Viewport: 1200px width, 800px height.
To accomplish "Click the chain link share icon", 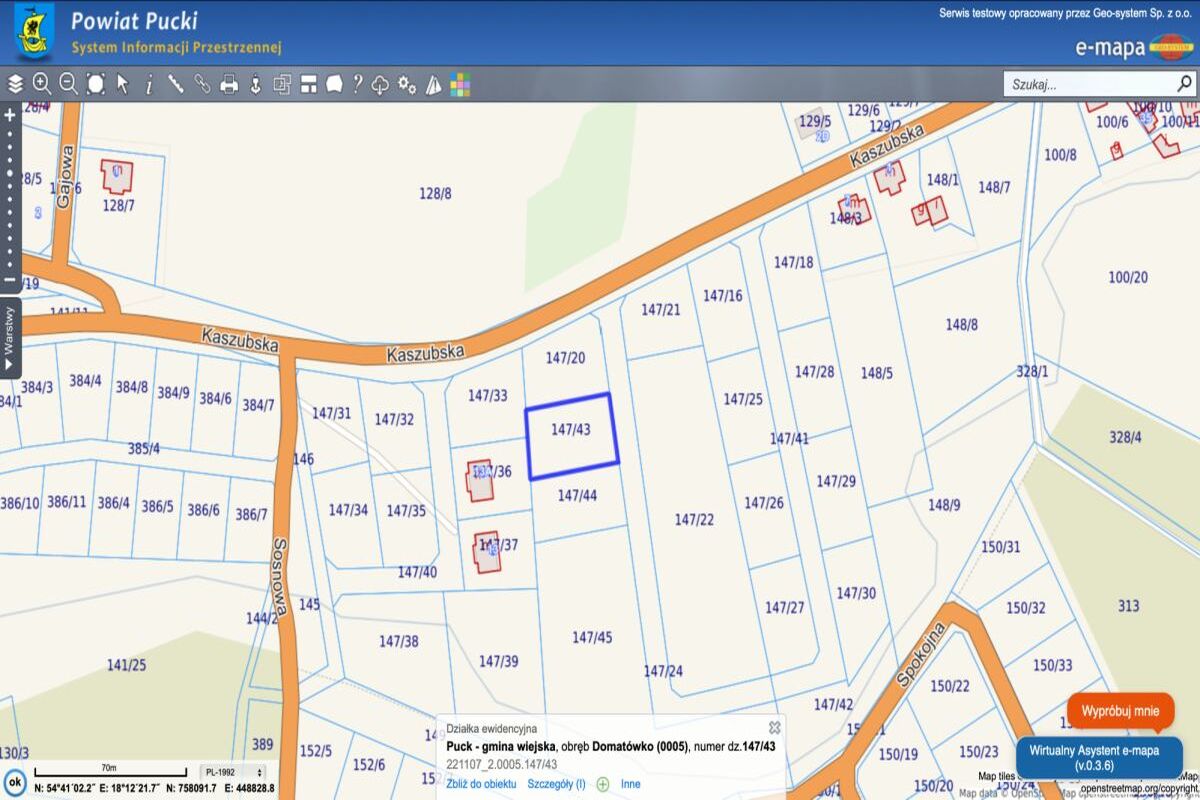I will pyautogui.click(x=202, y=84).
